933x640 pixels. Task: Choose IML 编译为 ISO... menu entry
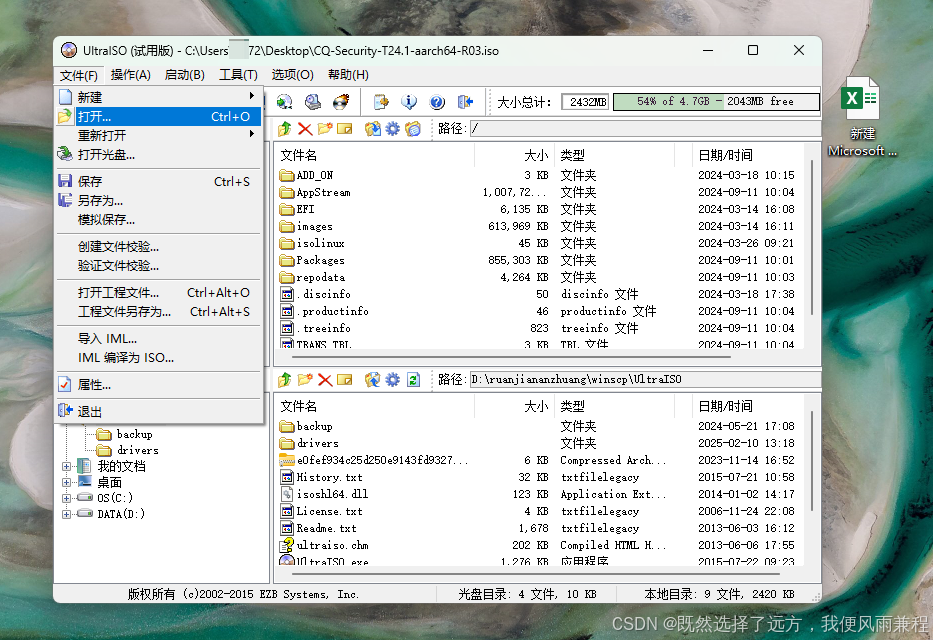pos(159,357)
